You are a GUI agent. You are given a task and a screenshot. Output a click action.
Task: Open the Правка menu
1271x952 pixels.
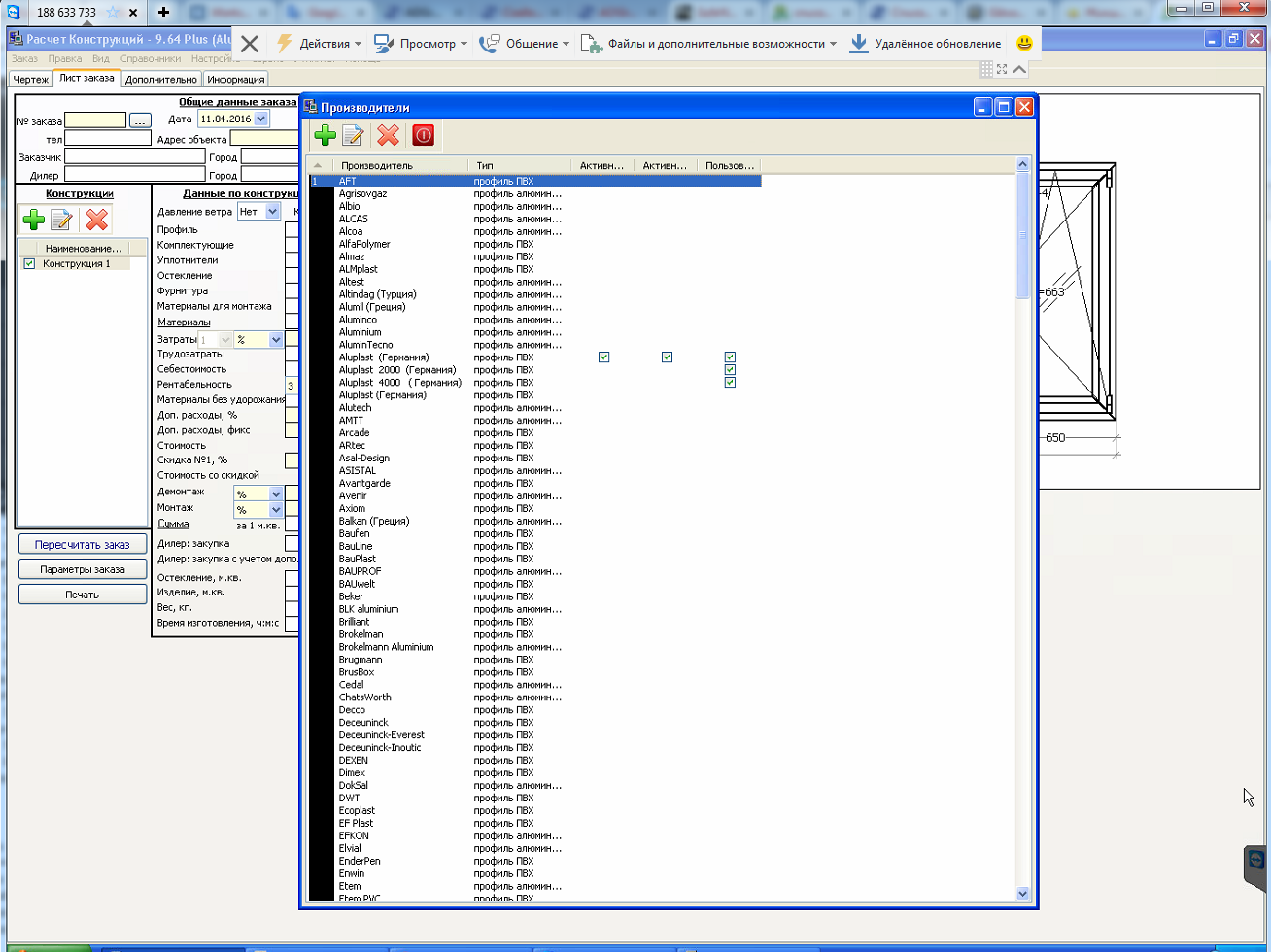[x=64, y=59]
